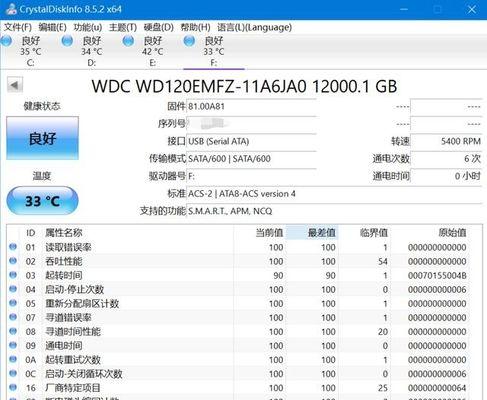Screen dimensions: 487x400
Task: Click the interface field USB (Serial ATA)
Action: click(x=251, y=141)
